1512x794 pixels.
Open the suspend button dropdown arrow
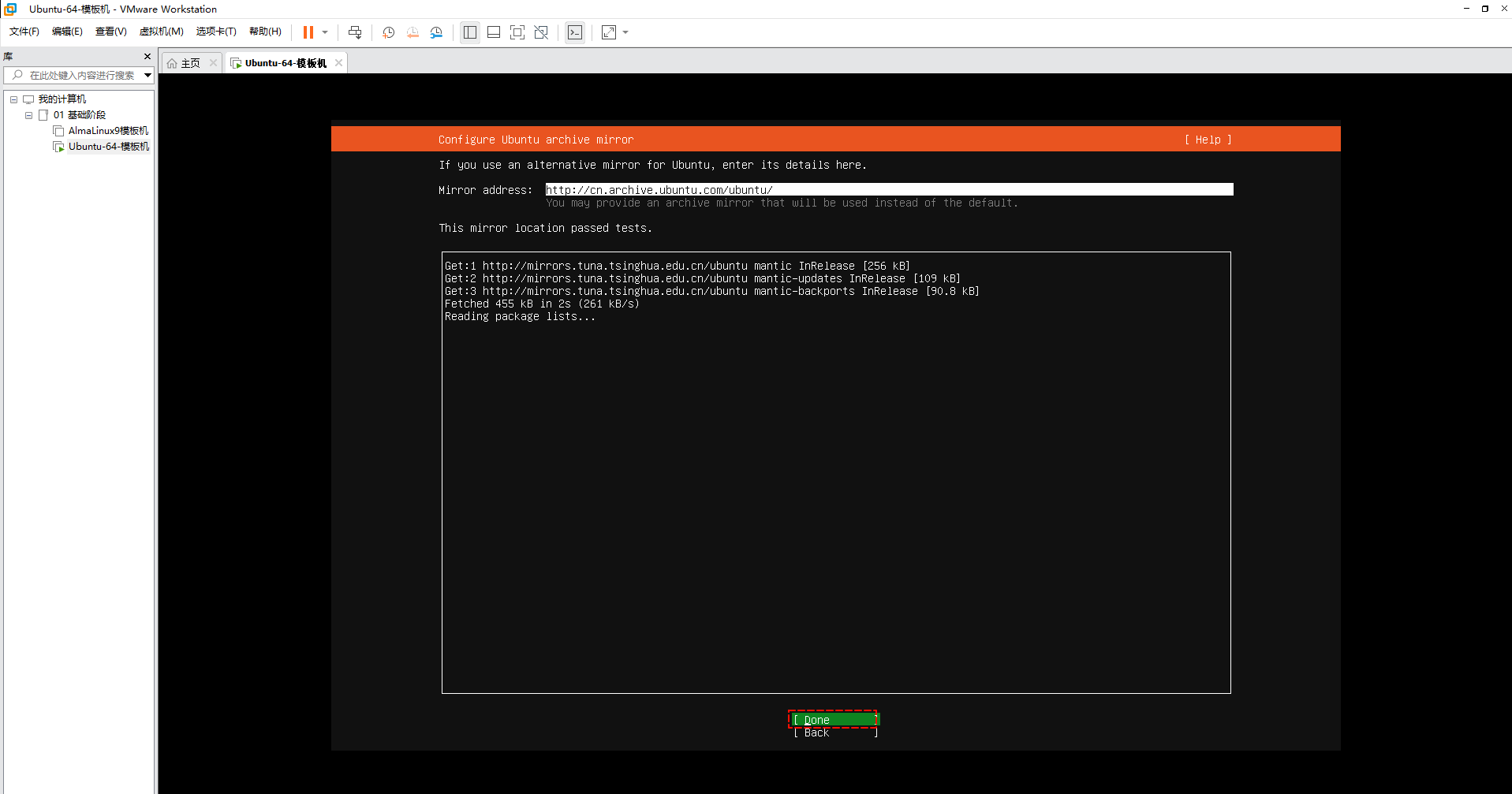click(323, 32)
